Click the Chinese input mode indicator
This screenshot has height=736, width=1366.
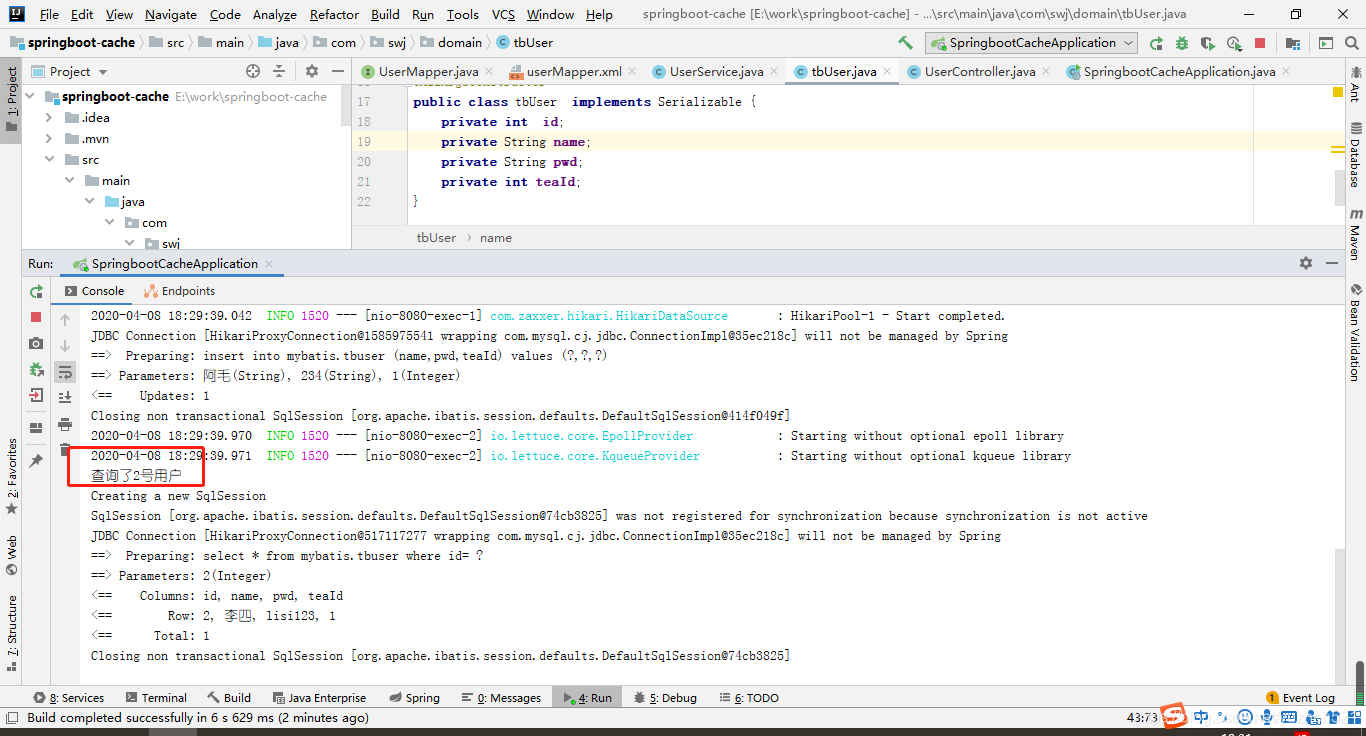pyautogui.click(x=1201, y=717)
